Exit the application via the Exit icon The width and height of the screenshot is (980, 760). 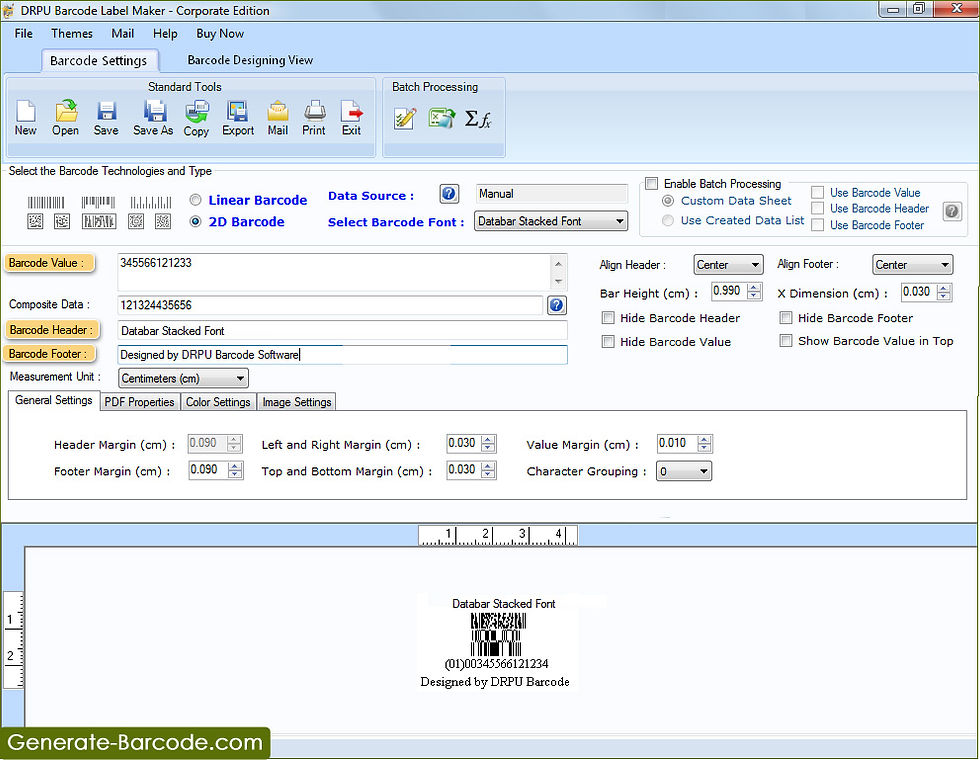click(351, 118)
